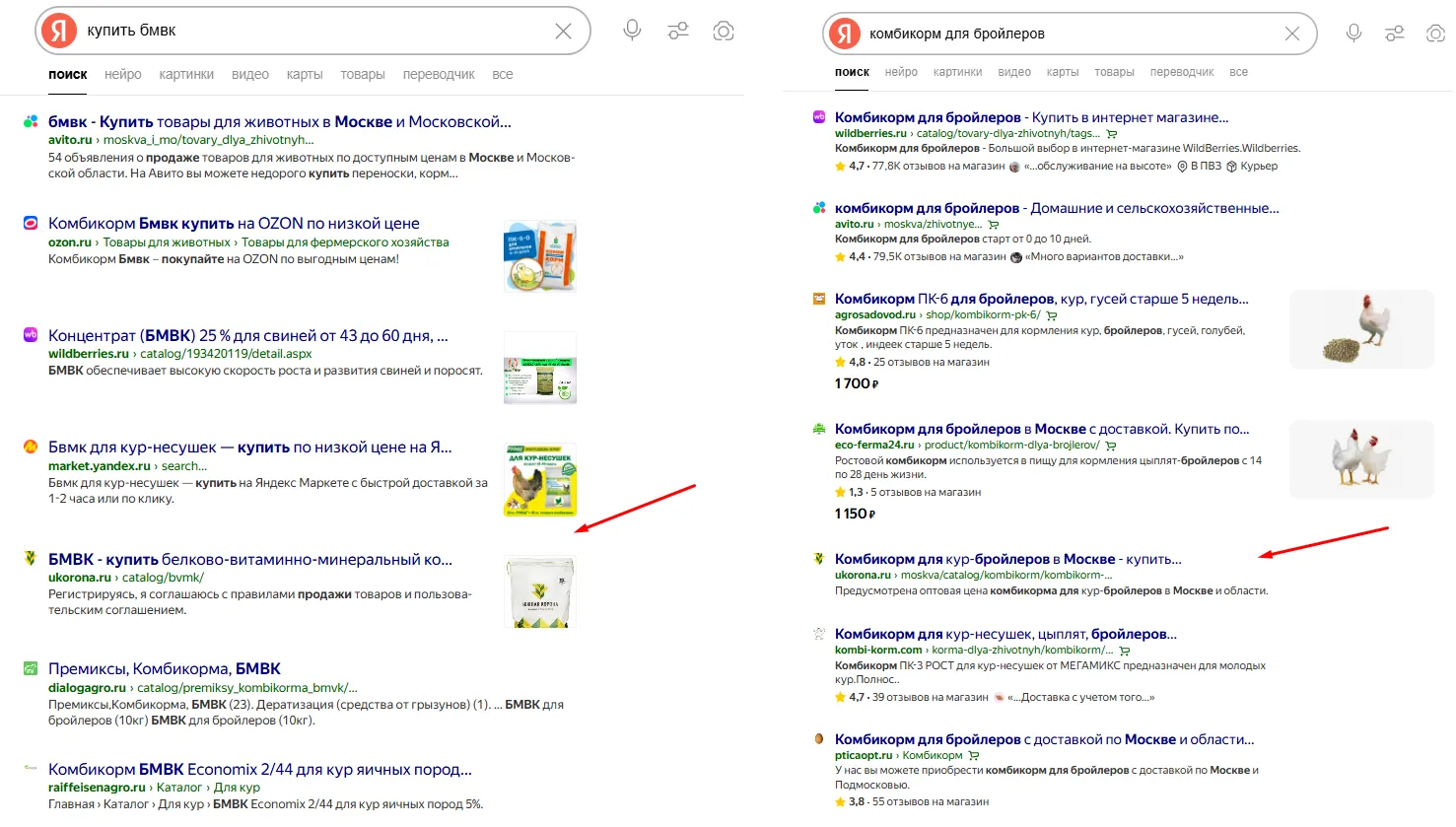Open 'Комбикорм для кур-бройлеров в Москве - купить' result
The height and width of the screenshot is (827, 1456).
(1008, 559)
